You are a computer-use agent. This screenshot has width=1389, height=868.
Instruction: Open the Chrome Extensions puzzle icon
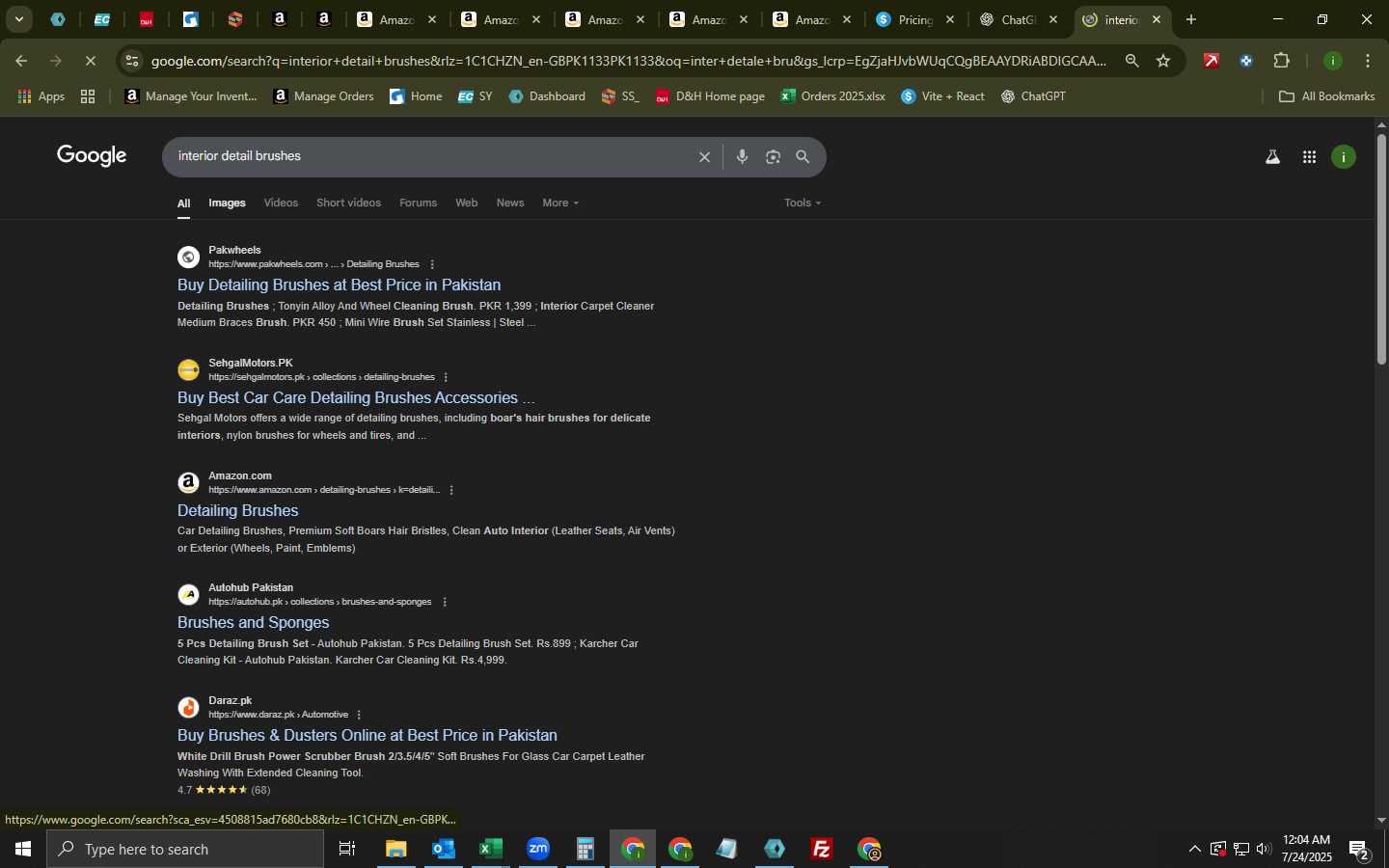pos(1281,61)
